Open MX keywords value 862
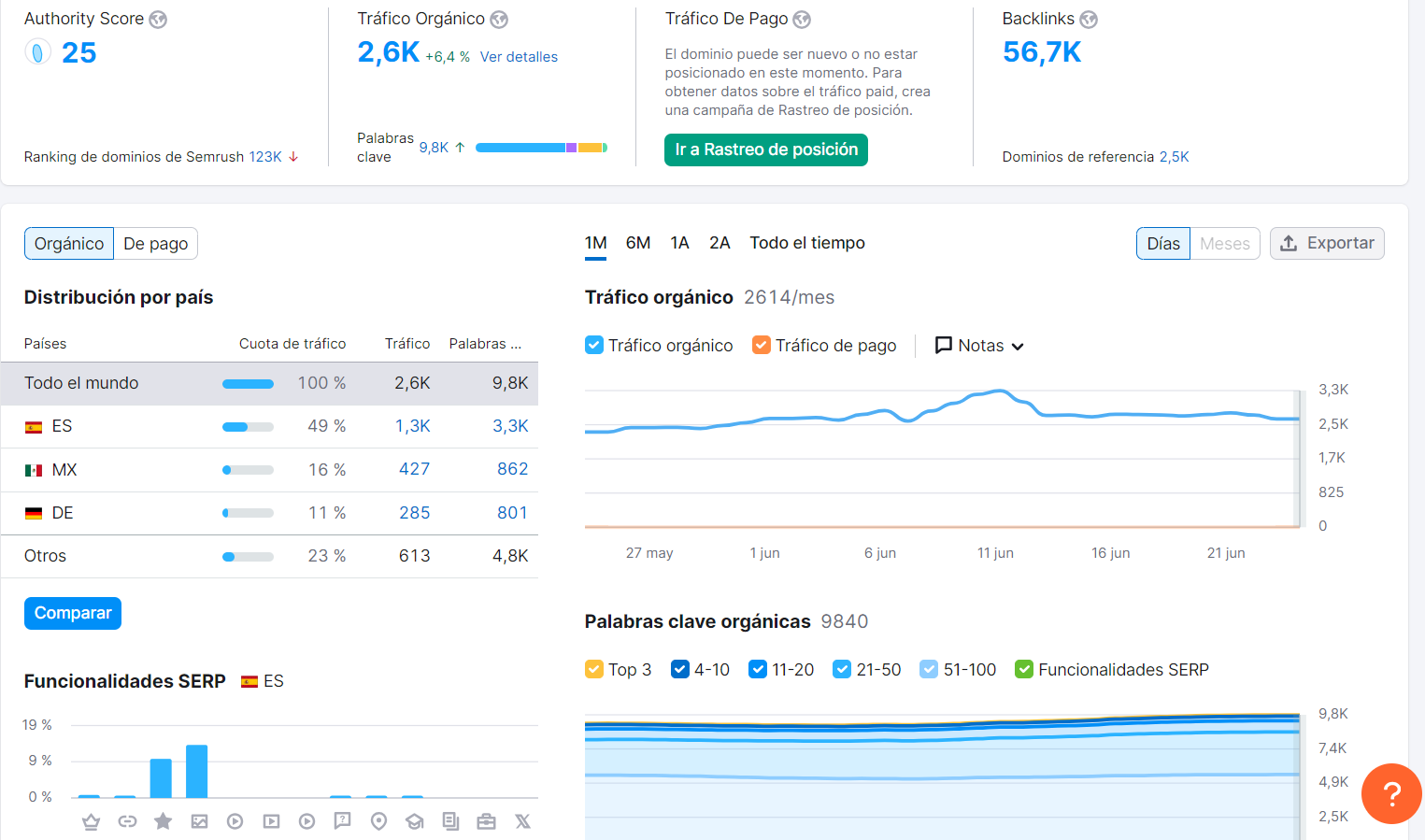 pyautogui.click(x=512, y=469)
